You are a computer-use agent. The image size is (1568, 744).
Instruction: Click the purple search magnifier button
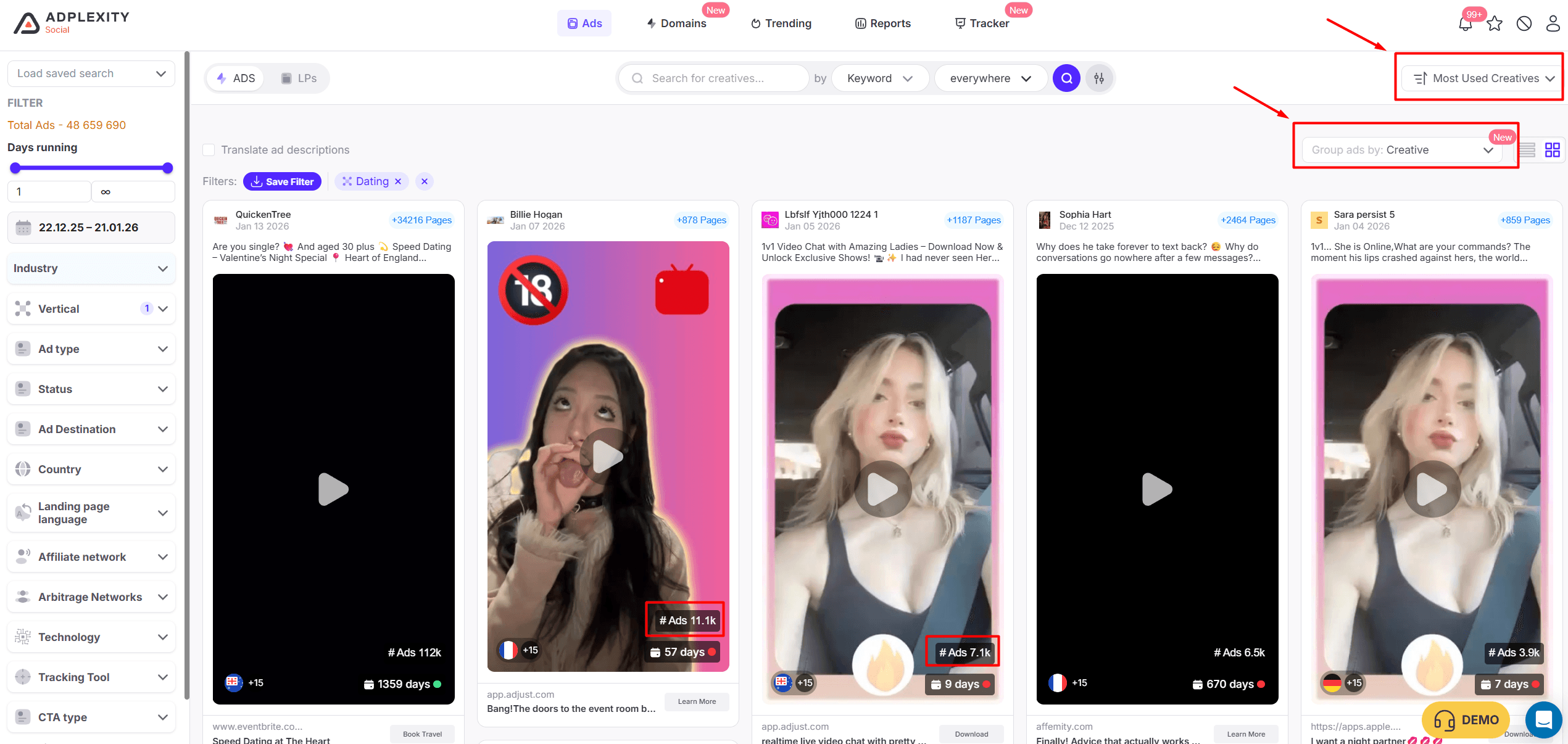coord(1066,78)
